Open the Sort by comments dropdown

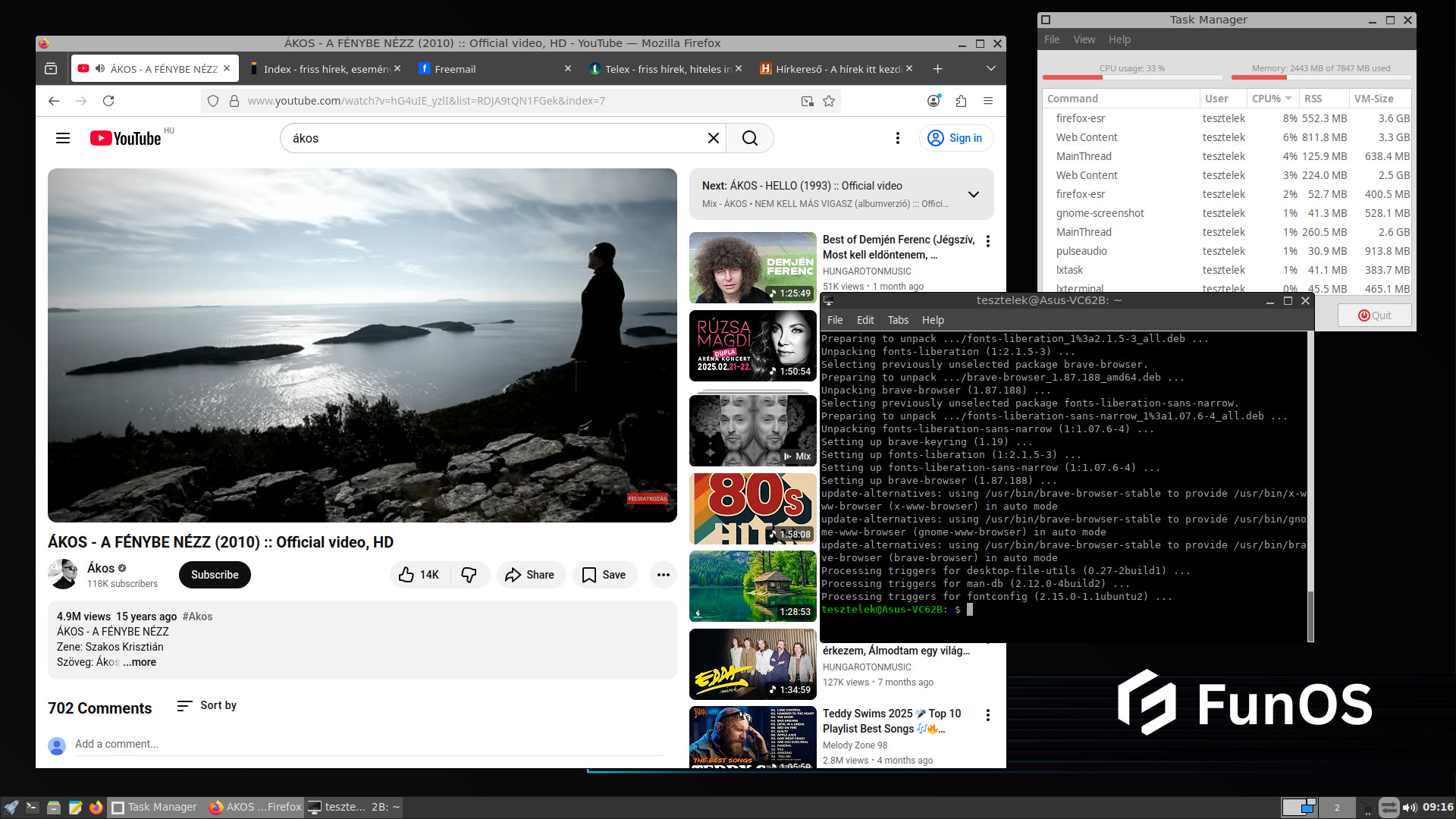[207, 705]
